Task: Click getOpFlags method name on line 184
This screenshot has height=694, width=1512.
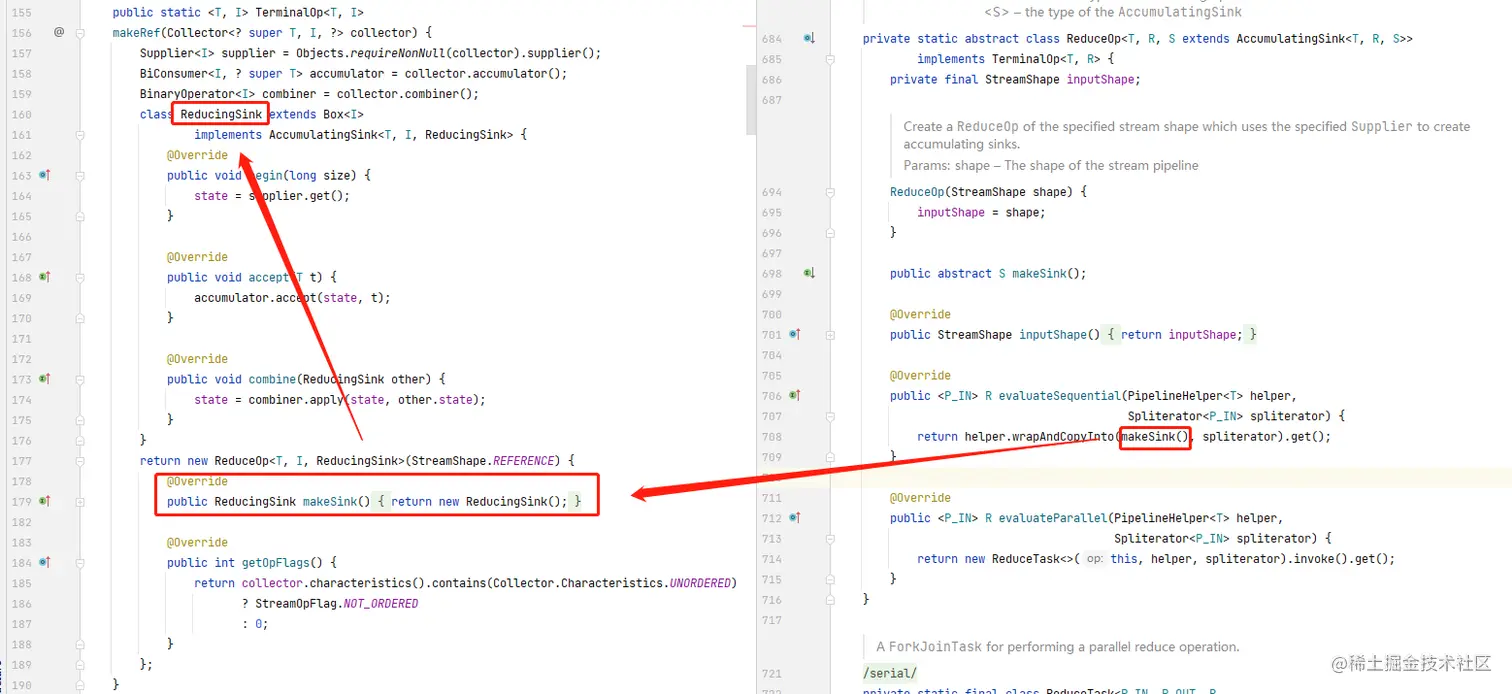Action: pos(276,562)
